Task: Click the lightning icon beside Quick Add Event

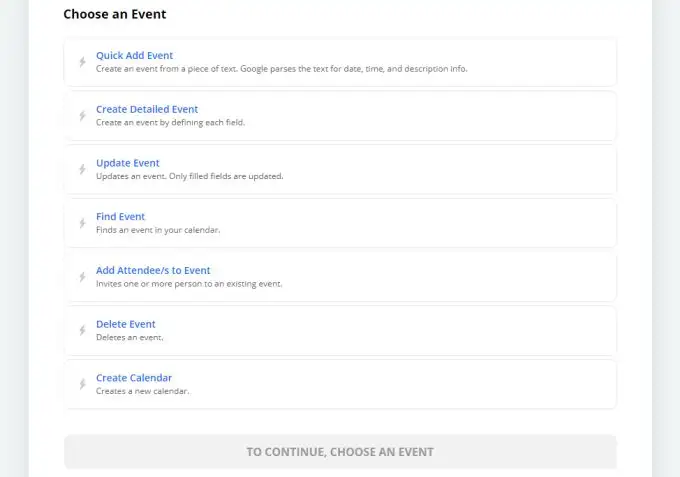Action: (x=82, y=62)
